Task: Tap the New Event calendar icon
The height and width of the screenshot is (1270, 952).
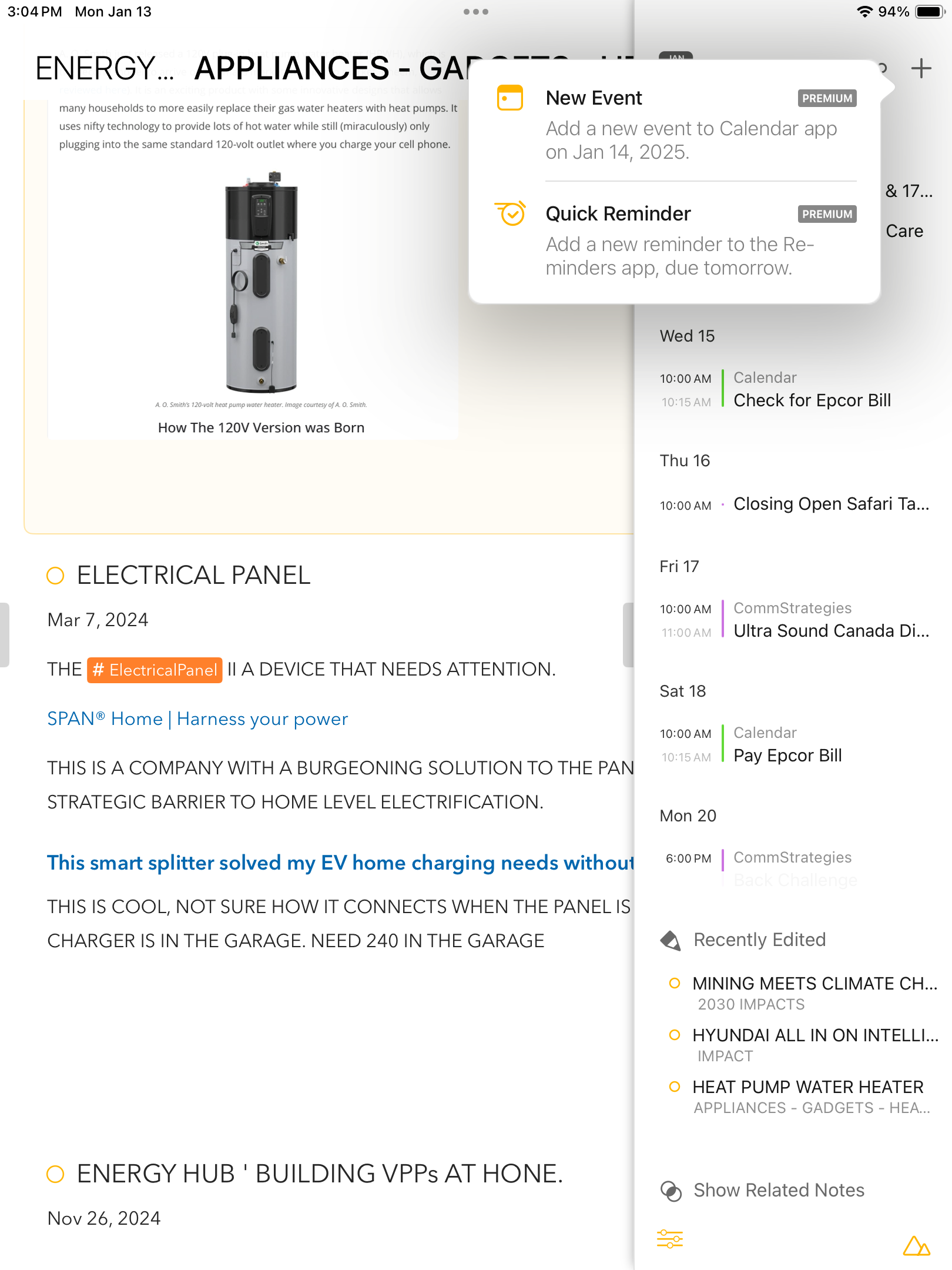Action: (x=510, y=98)
